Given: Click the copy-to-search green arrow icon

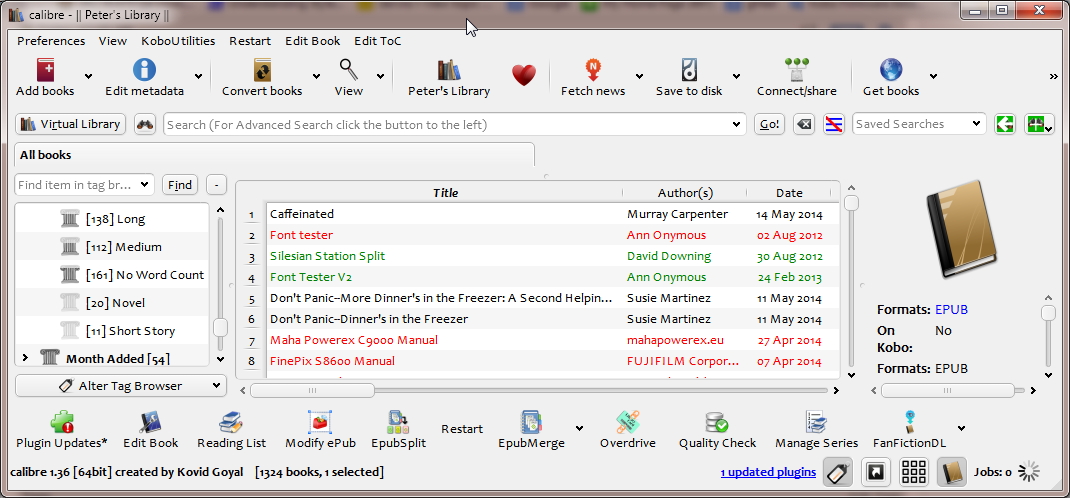Looking at the screenshot, I should pyautogui.click(x=1004, y=124).
